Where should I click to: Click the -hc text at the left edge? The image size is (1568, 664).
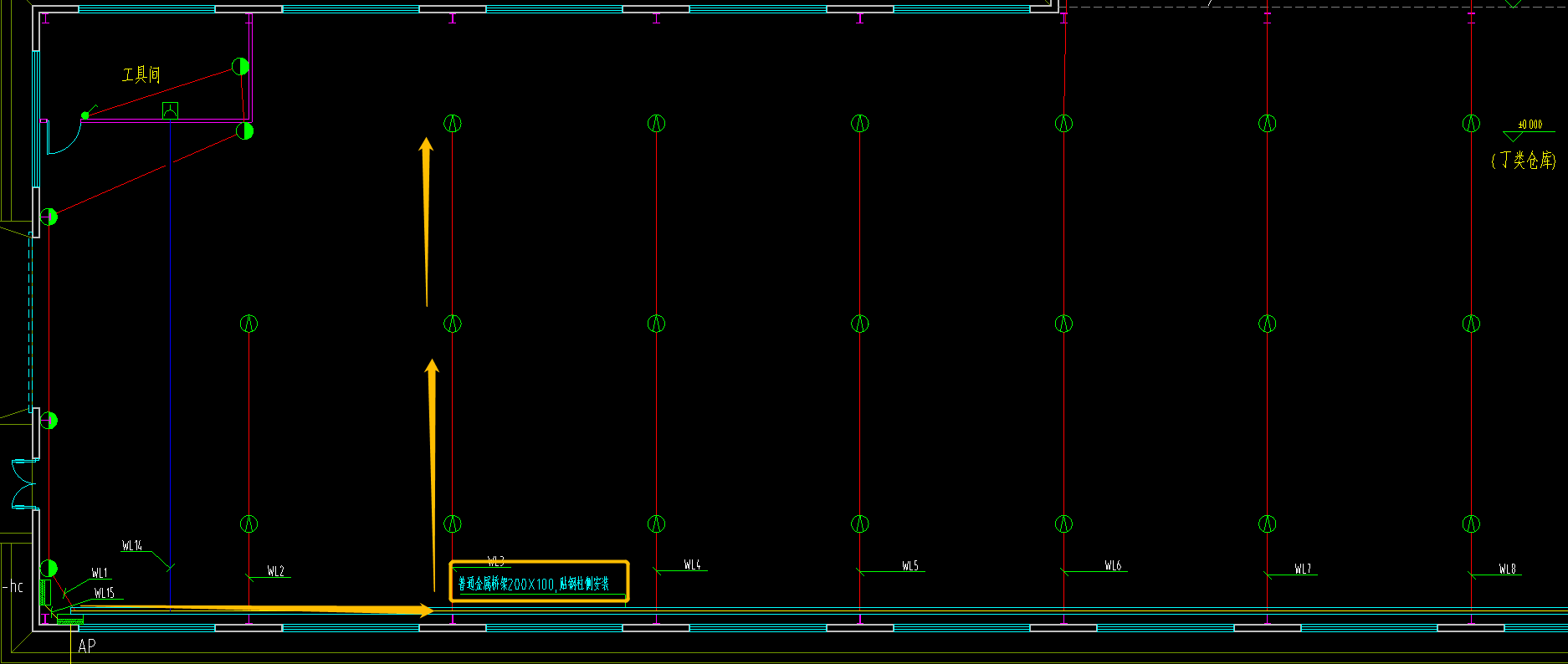[13, 586]
